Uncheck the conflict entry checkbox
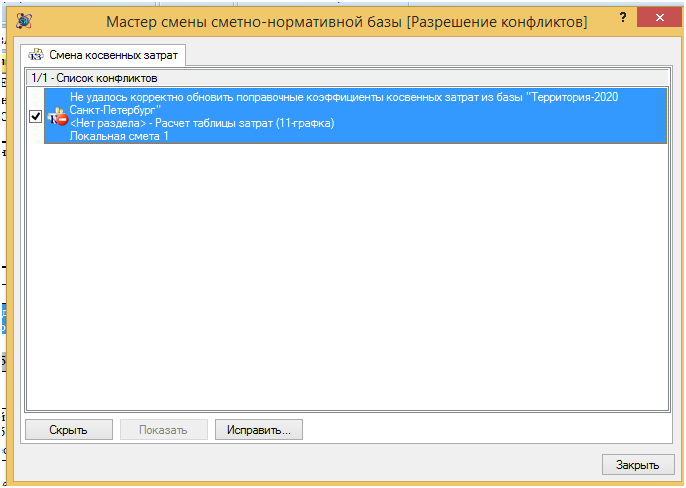 [35, 116]
